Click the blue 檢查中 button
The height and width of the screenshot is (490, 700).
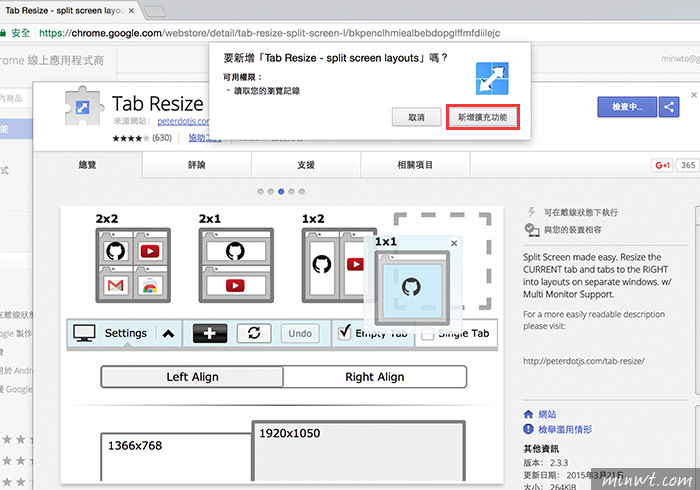pyautogui.click(x=627, y=107)
